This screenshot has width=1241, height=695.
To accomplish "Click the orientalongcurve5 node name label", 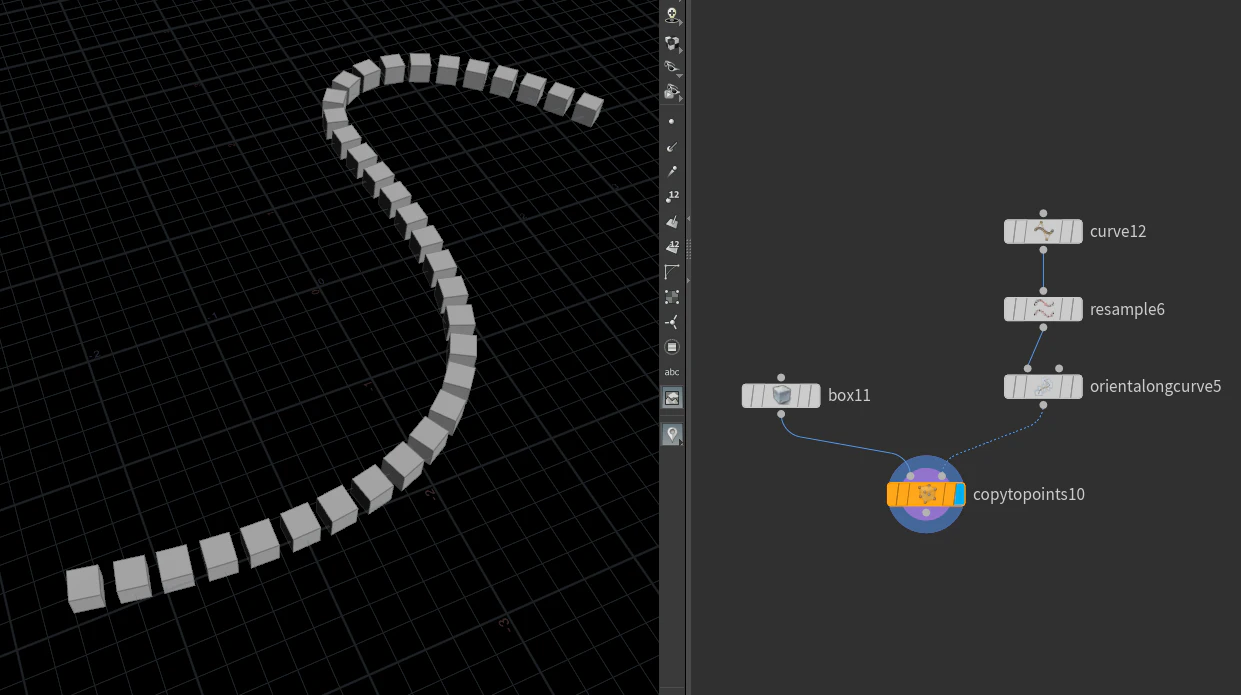I will pyautogui.click(x=1155, y=386).
